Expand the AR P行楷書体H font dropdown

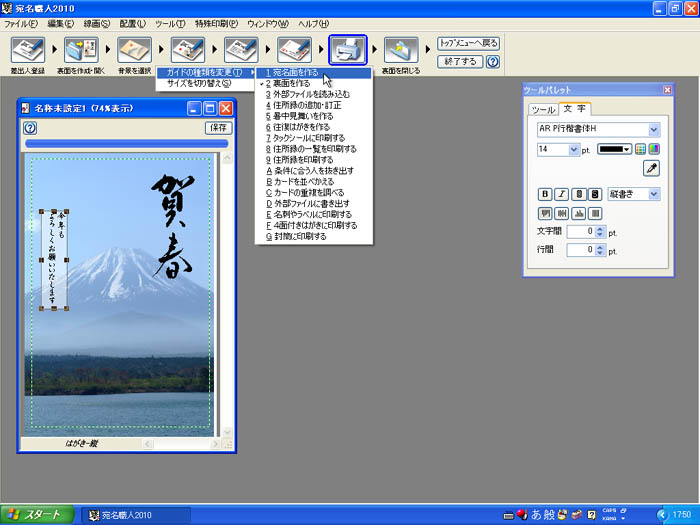click(x=653, y=129)
